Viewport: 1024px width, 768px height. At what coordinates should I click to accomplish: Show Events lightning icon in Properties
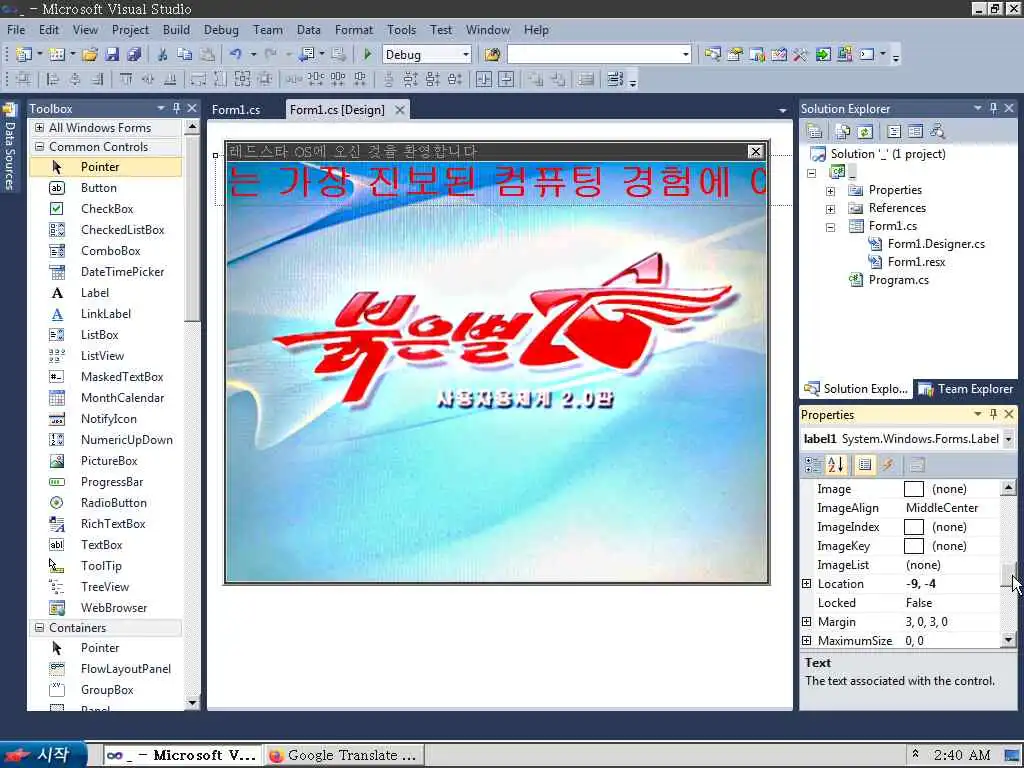(x=888, y=465)
